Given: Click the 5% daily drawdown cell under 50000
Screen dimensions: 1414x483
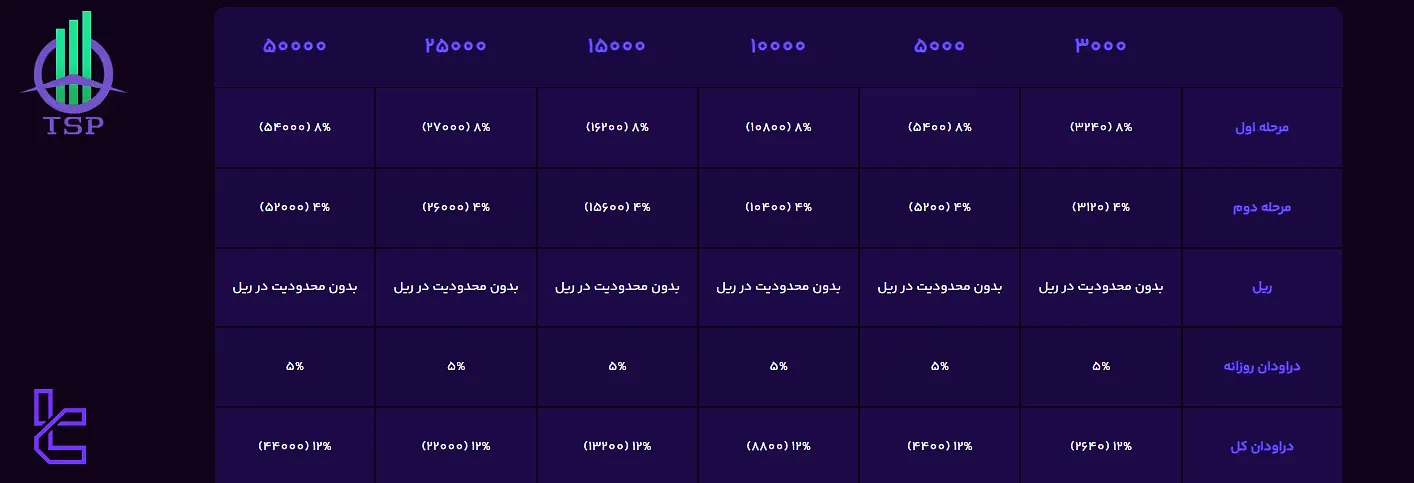Looking at the screenshot, I should point(294,367).
